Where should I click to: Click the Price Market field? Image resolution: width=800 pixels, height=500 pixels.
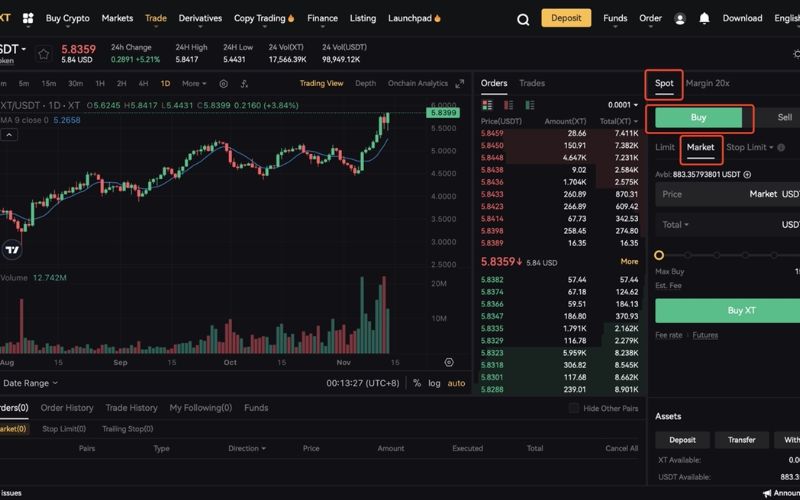point(728,194)
